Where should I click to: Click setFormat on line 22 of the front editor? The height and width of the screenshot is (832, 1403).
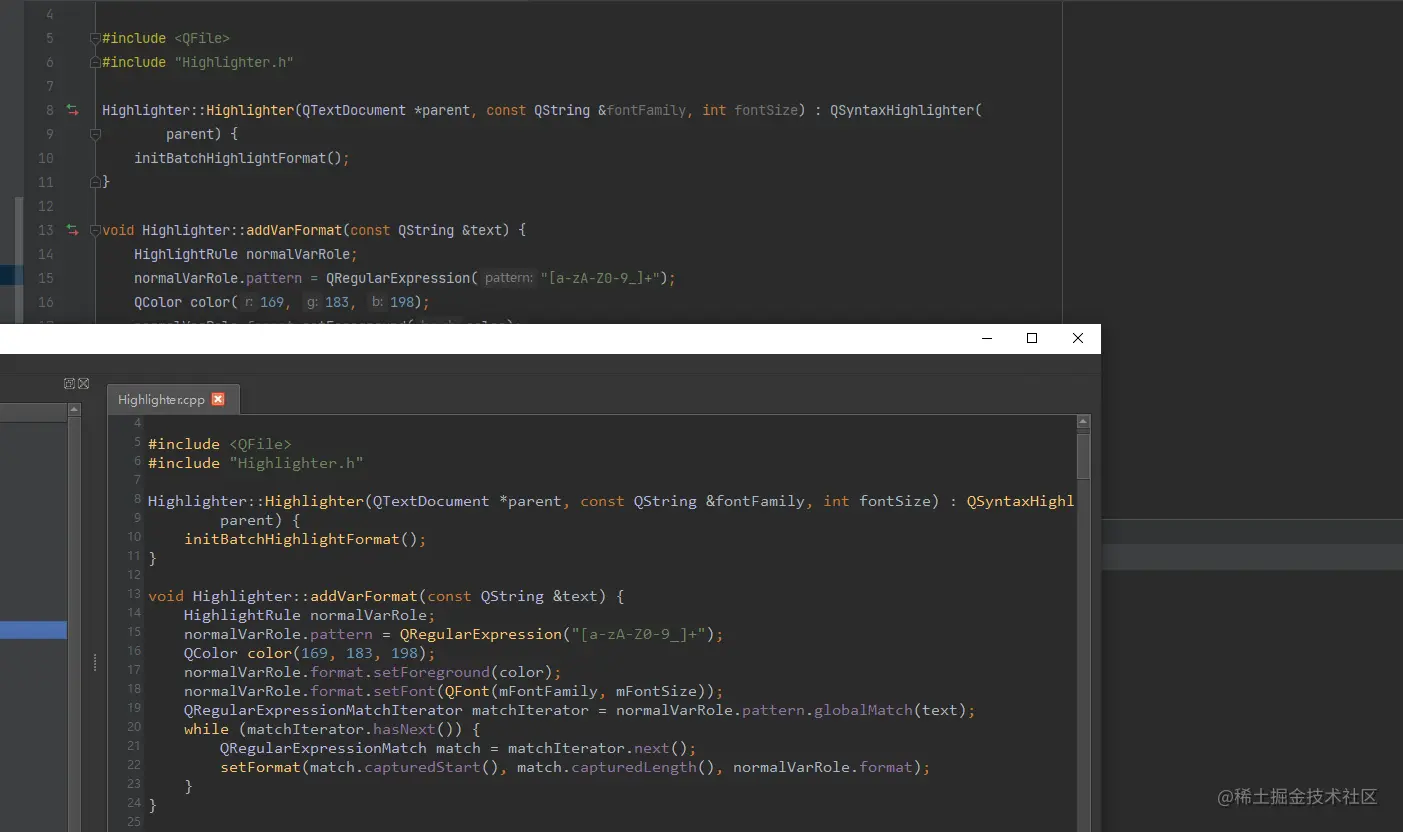point(260,767)
